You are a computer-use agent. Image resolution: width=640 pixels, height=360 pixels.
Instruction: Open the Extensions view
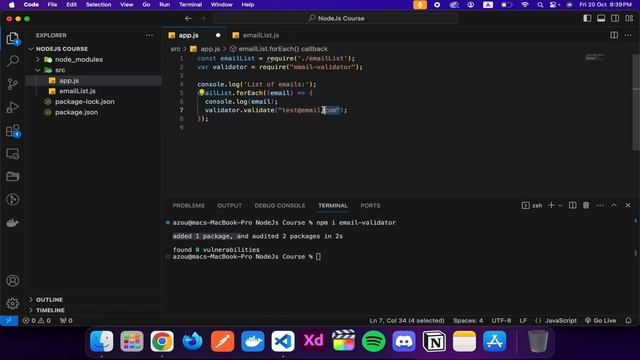coord(13,131)
